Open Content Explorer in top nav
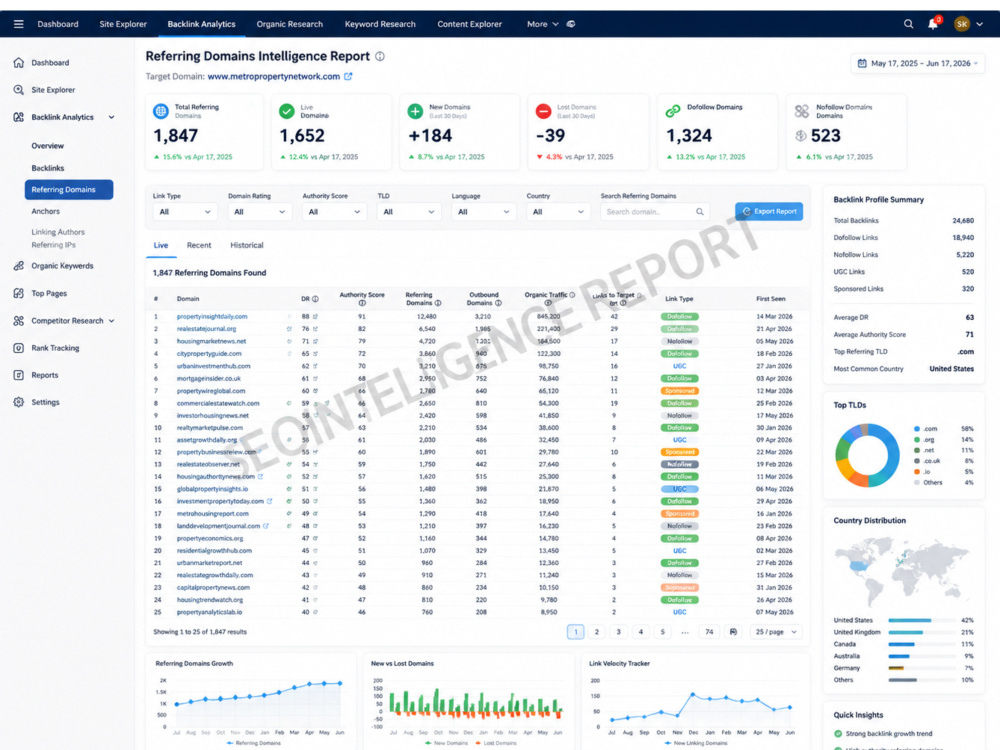The height and width of the screenshot is (750, 1000). [469, 24]
